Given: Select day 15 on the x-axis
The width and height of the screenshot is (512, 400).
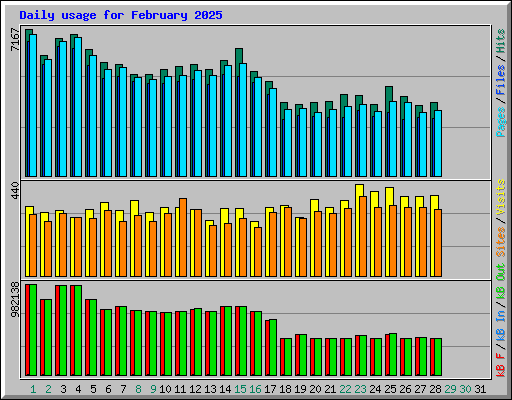Looking at the screenshot, I should tap(240, 389).
